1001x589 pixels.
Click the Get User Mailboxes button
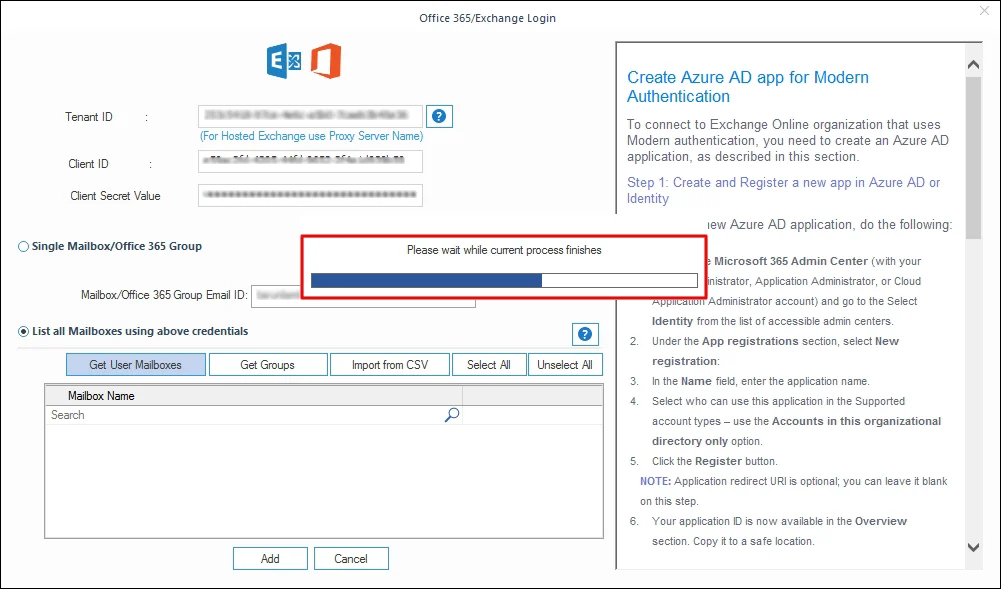[136, 364]
